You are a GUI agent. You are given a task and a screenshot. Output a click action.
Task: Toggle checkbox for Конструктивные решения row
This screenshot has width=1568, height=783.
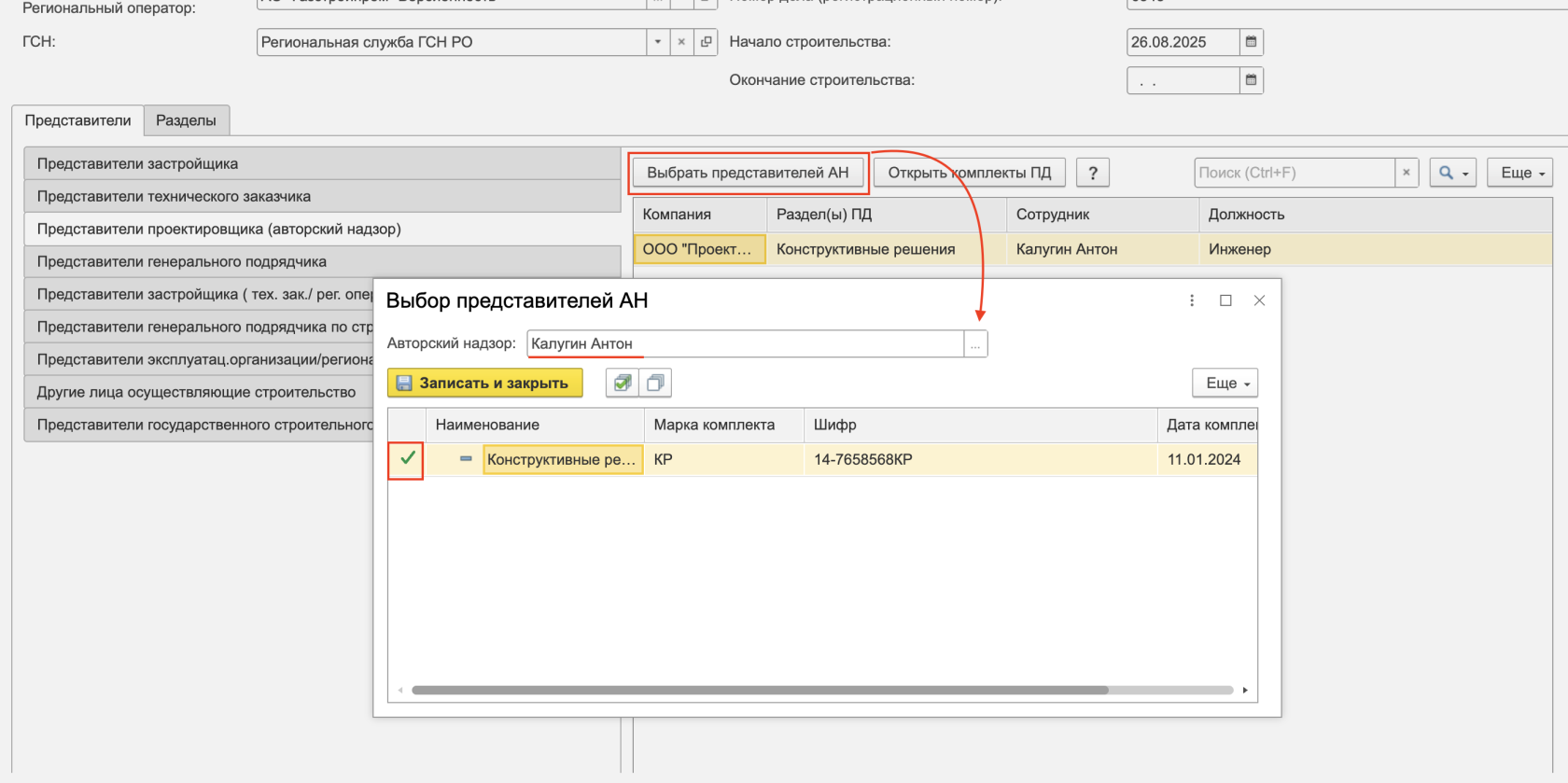(408, 458)
